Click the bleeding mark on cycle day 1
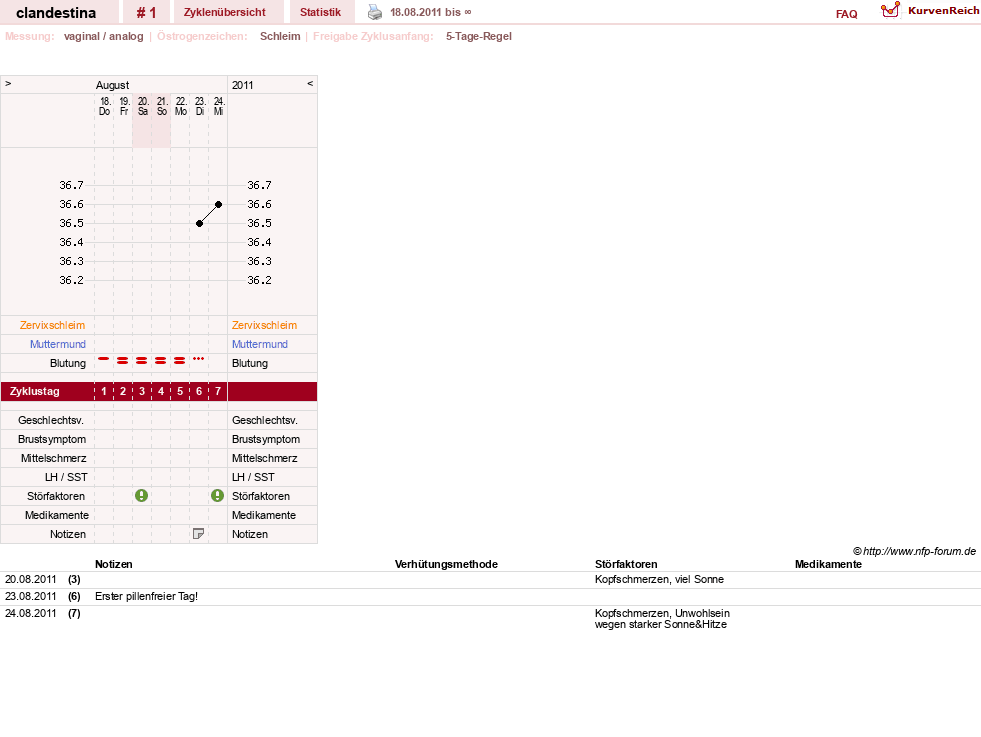 (104, 359)
